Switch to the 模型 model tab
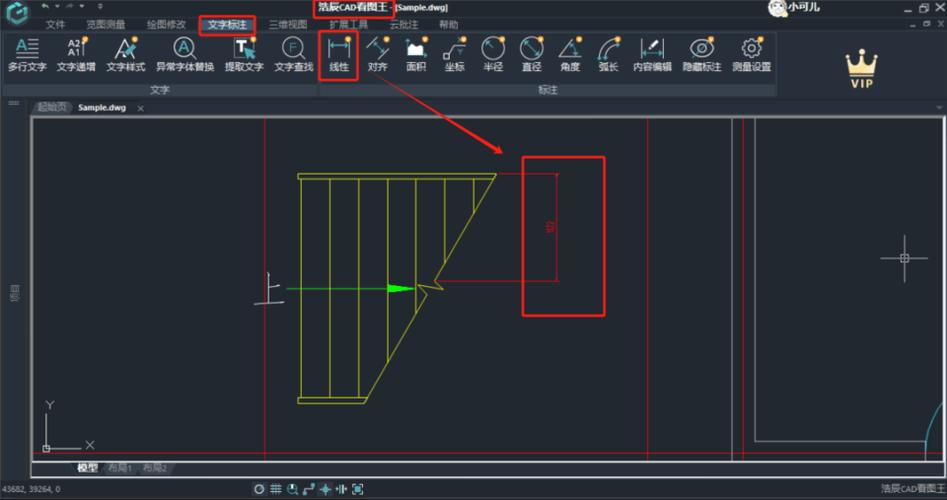 (88, 468)
